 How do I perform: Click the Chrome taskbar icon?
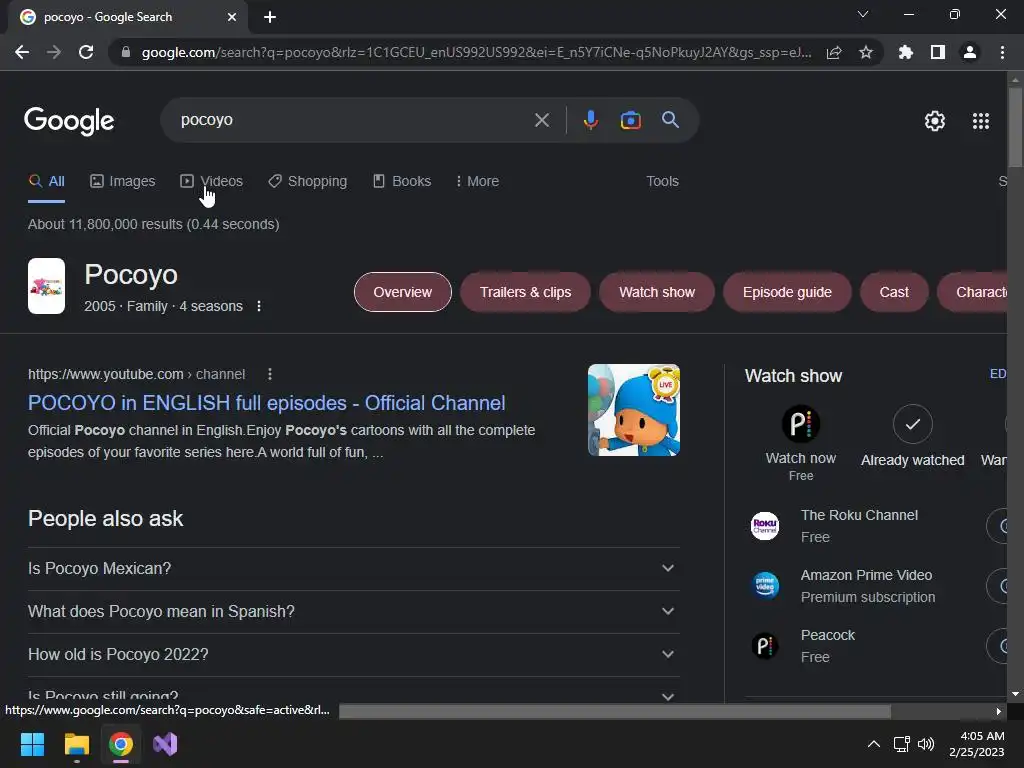coord(120,744)
